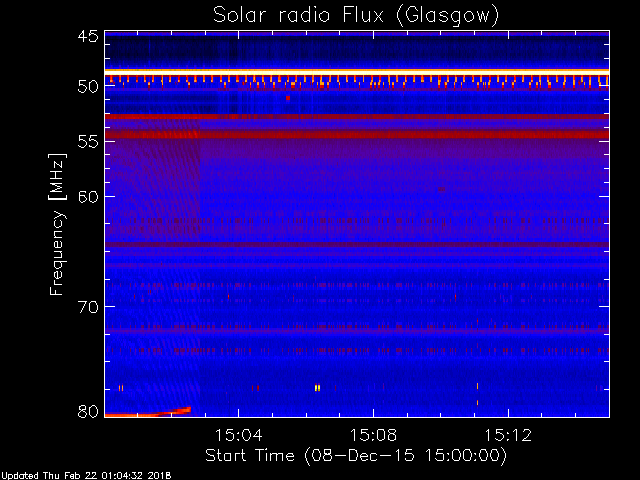Screen dimensions: 640x480
Task: Click the 'Updated Thu Feb 22 01:04:32 2018' timestamp
Action: (86, 476)
